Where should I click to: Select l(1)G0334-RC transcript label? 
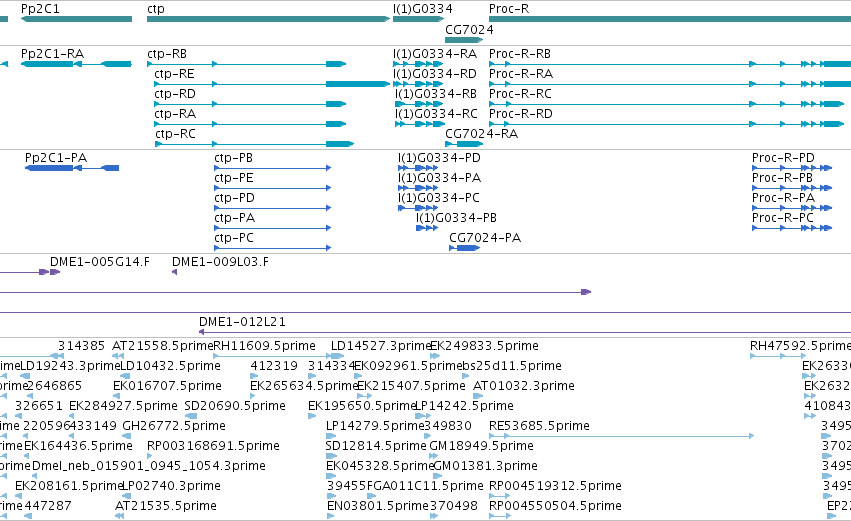point(436,114)
